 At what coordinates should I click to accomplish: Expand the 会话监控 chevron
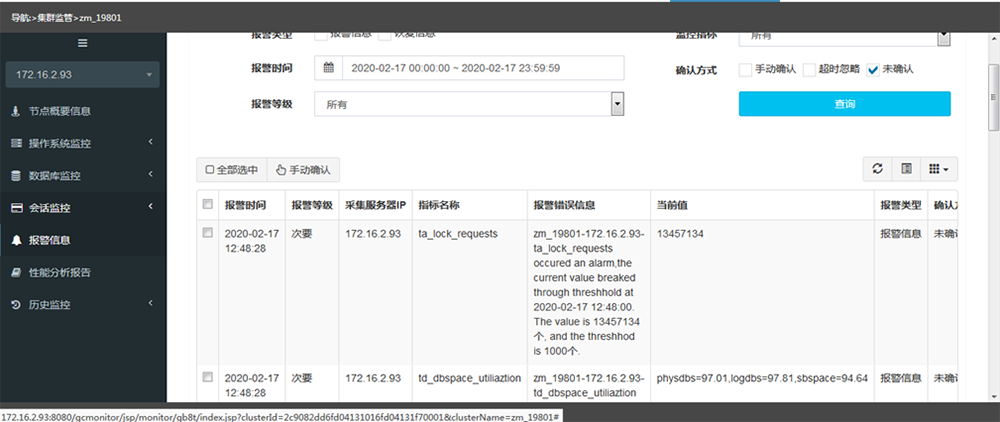[x=151, y=206]
